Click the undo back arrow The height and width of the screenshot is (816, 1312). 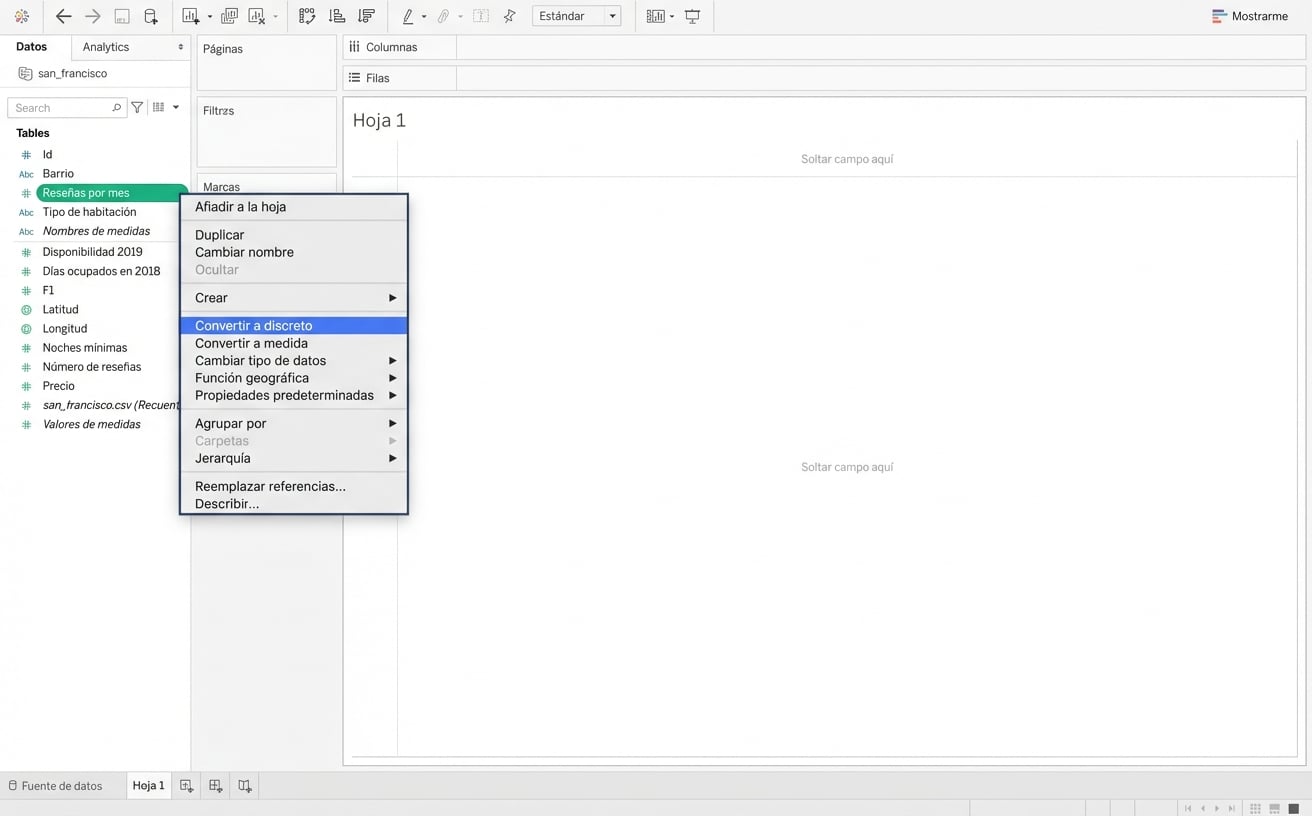click(63, 16)
